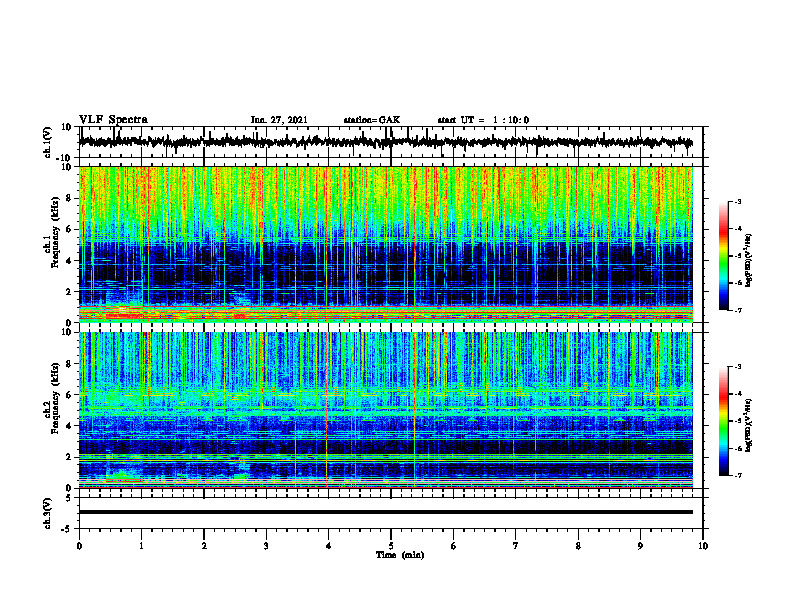This screenshot has height=612, width=792.
Task: Click the "ch.1(V)" waveform axis label
Action: [48, 142]
